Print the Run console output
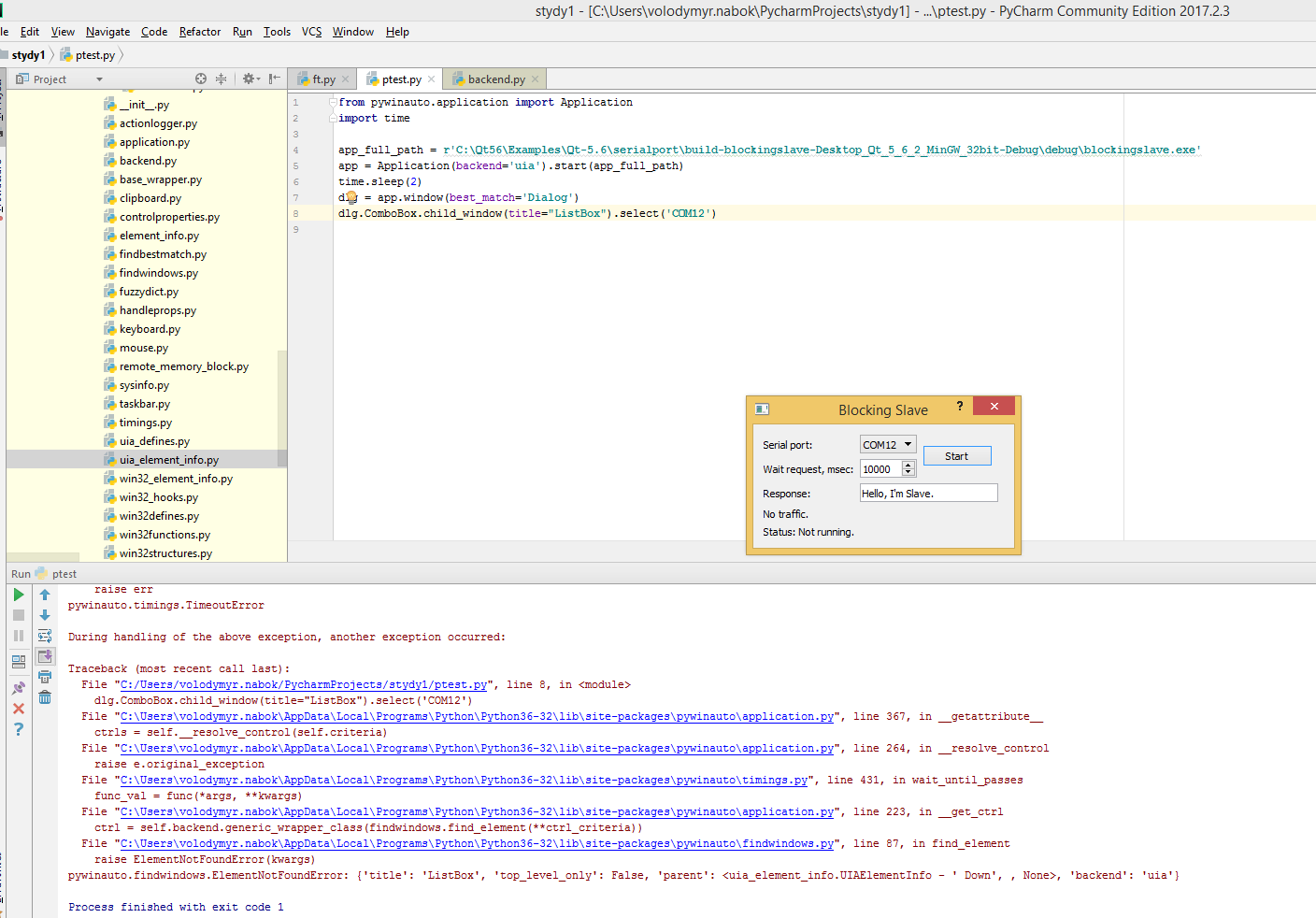1316x918 pixels. click(44, 676)
